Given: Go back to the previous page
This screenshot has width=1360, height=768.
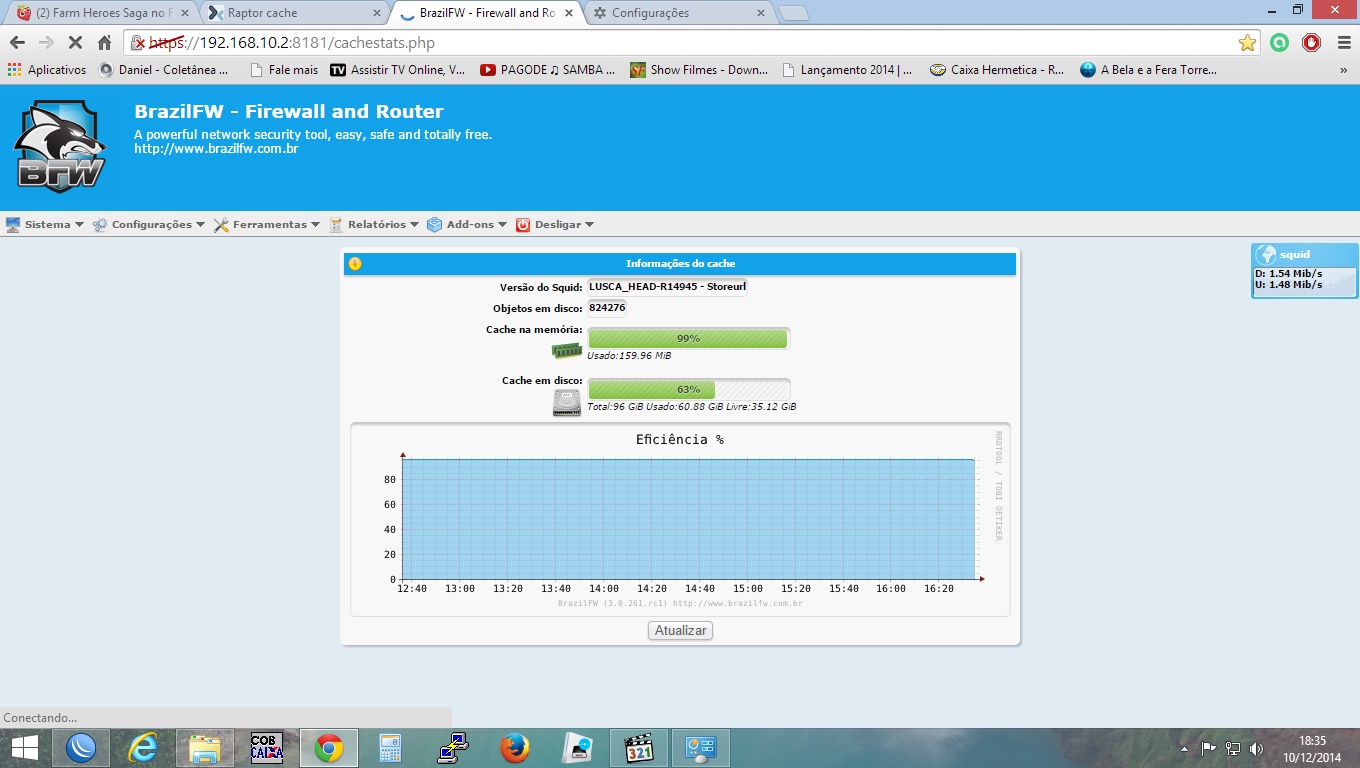Looking at the screenshot, I should (17, 43).
